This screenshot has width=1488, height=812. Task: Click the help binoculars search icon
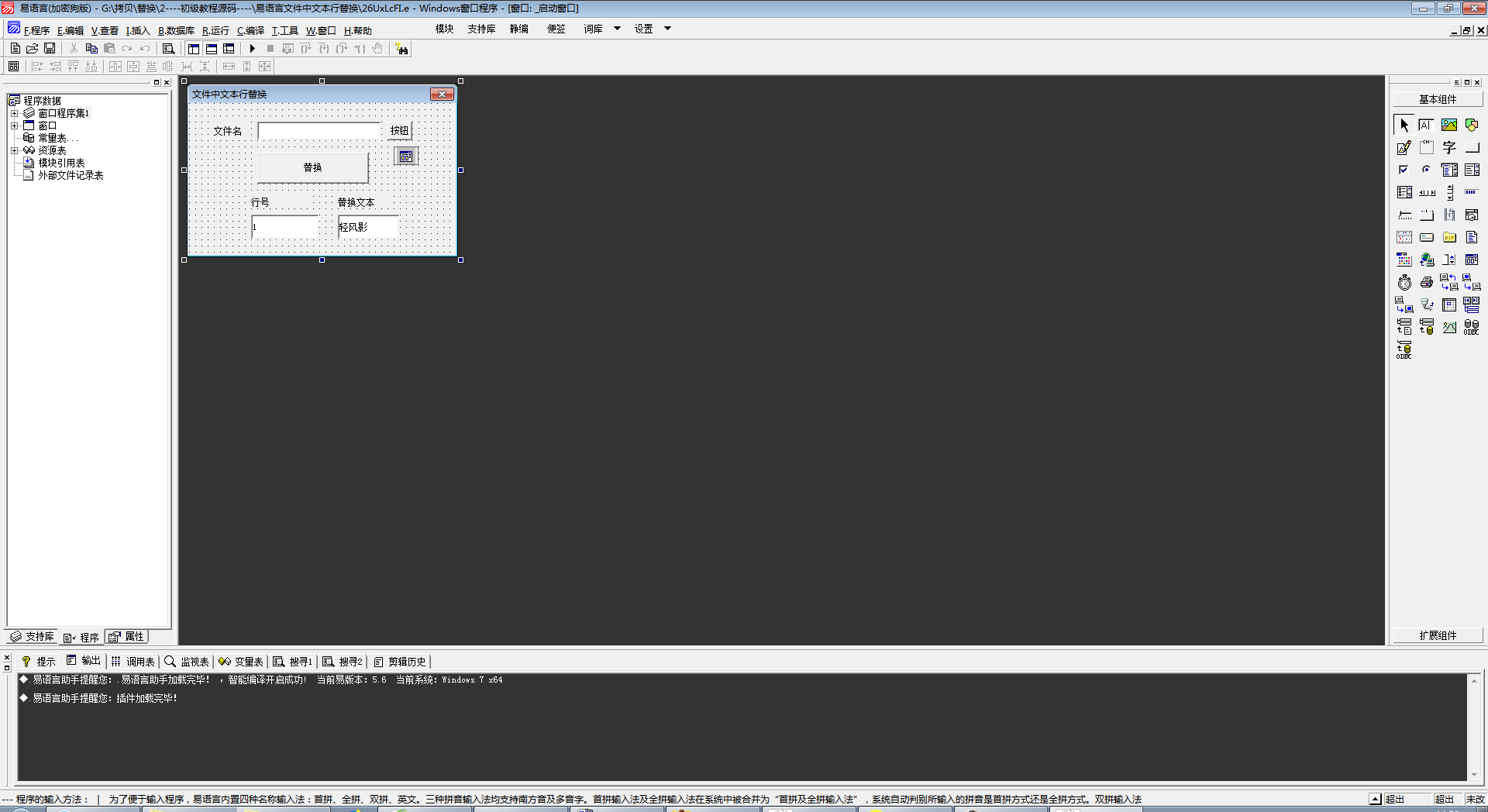[x=401, y=49]
